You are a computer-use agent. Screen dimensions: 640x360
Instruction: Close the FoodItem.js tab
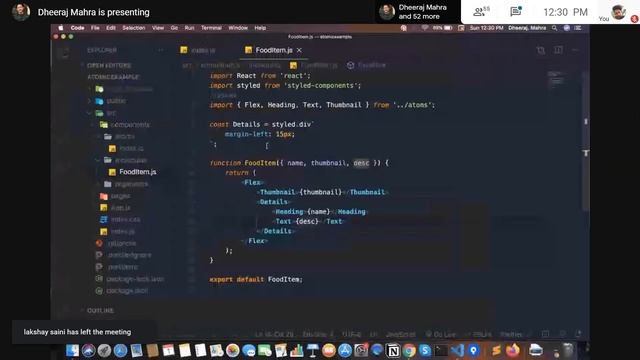click(299, 50)
